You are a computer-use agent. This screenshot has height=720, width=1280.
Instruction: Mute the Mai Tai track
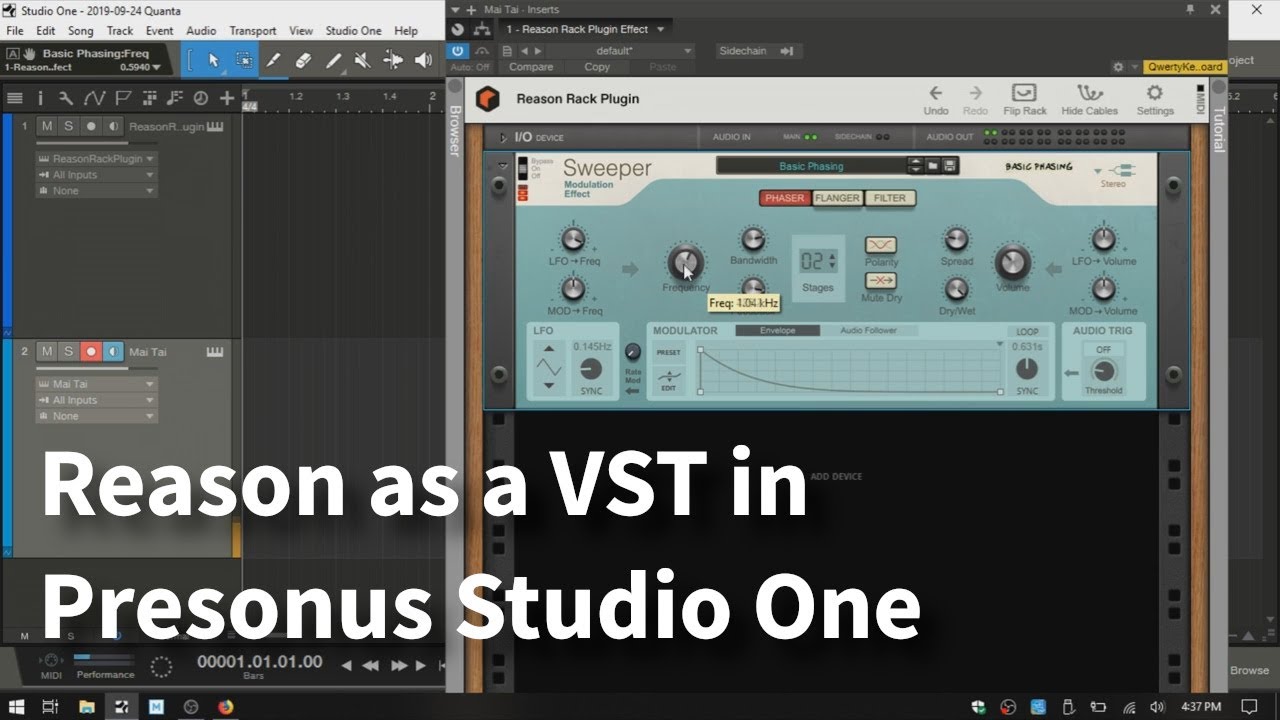[47, 351]
